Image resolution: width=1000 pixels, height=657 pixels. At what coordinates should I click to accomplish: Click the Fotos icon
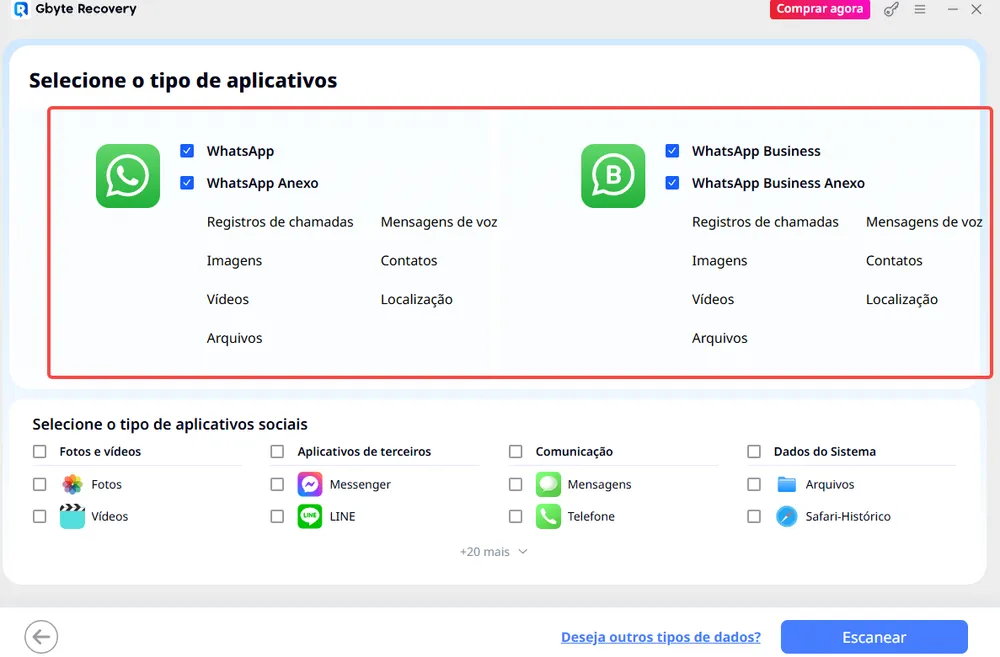pos(70,484)
